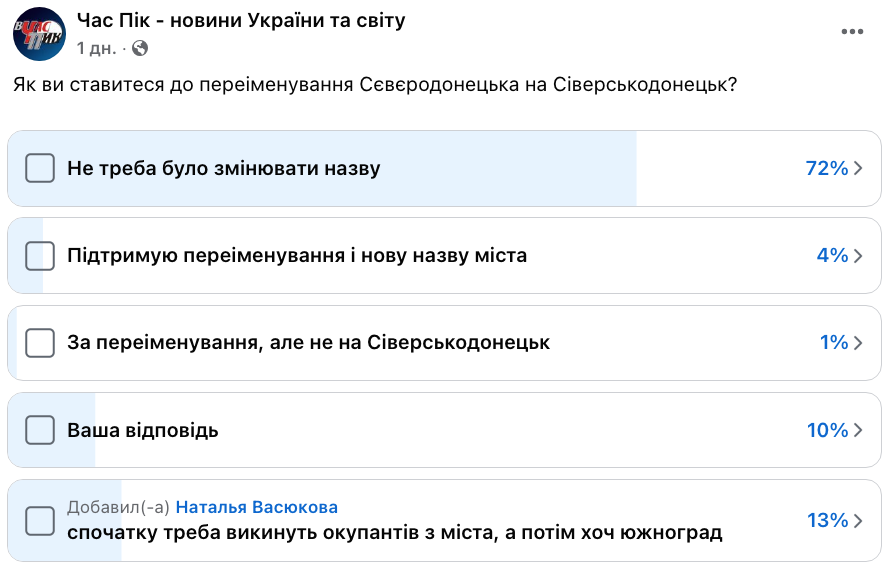Click the public globe privacy icon
This screenshot has width=890, height=570.
140,47
